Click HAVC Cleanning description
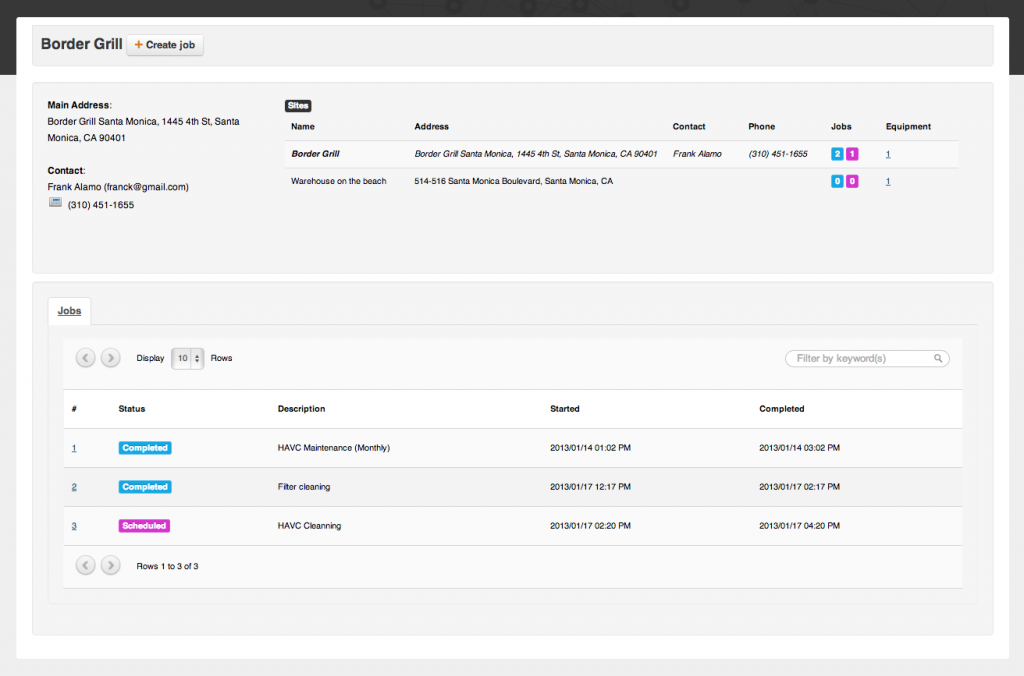This screenshot has width=1024, height=676. [x=309, y=526]
